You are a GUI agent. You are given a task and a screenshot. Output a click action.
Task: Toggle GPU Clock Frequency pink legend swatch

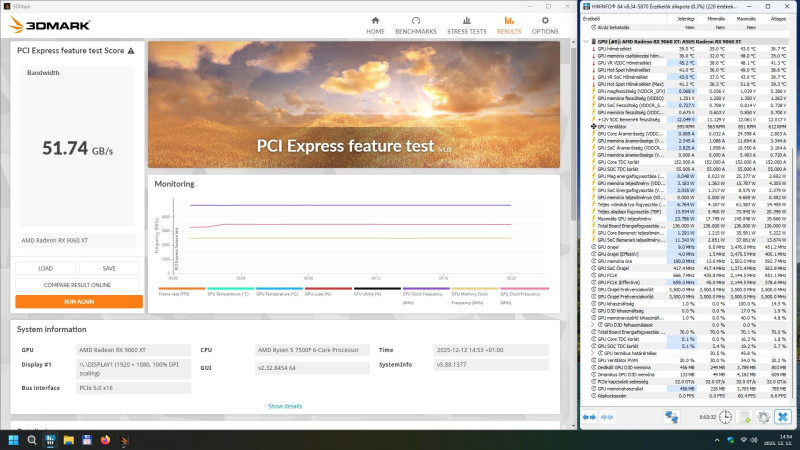pos(524,289)
